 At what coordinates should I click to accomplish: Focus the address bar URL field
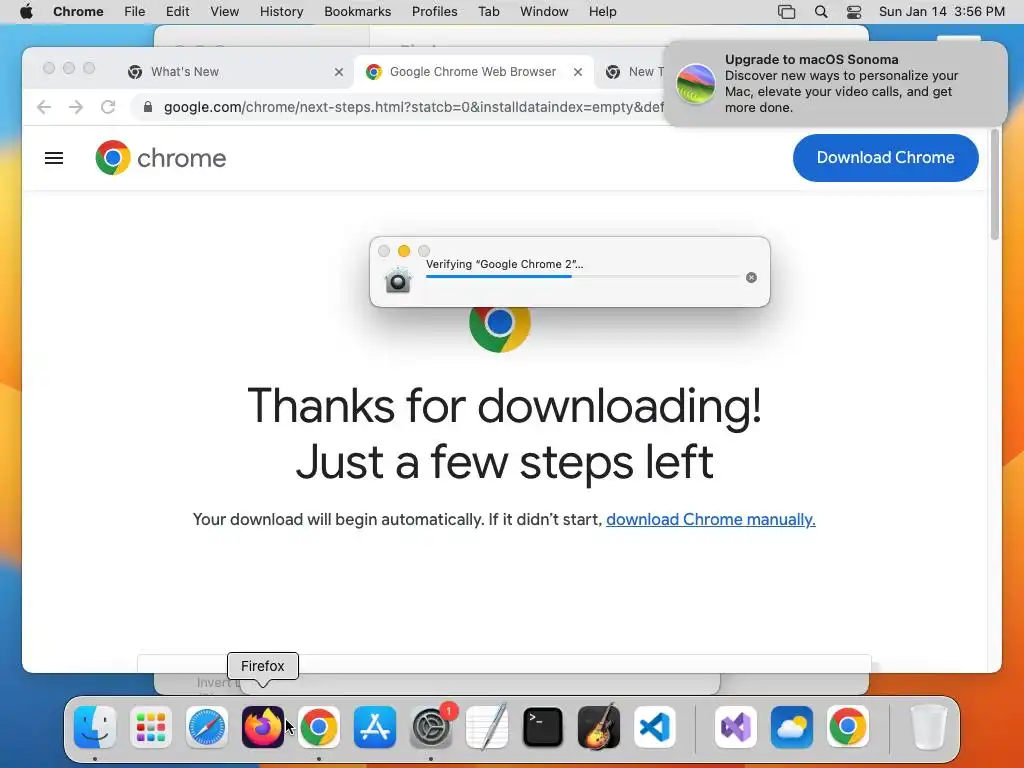[x=413, y=107]
